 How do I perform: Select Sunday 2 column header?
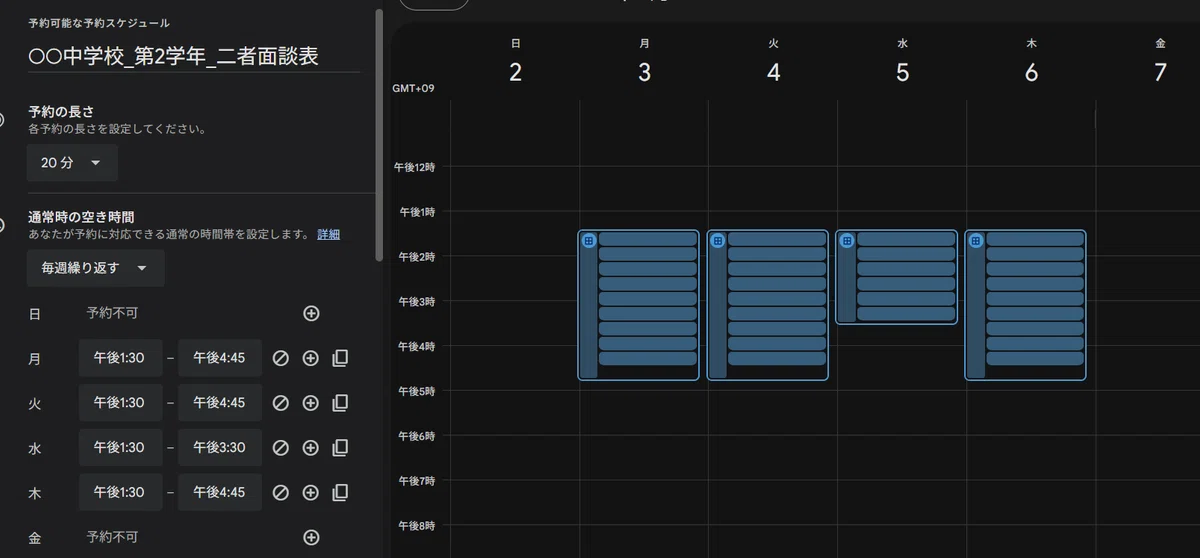click(x=515, y=63)
